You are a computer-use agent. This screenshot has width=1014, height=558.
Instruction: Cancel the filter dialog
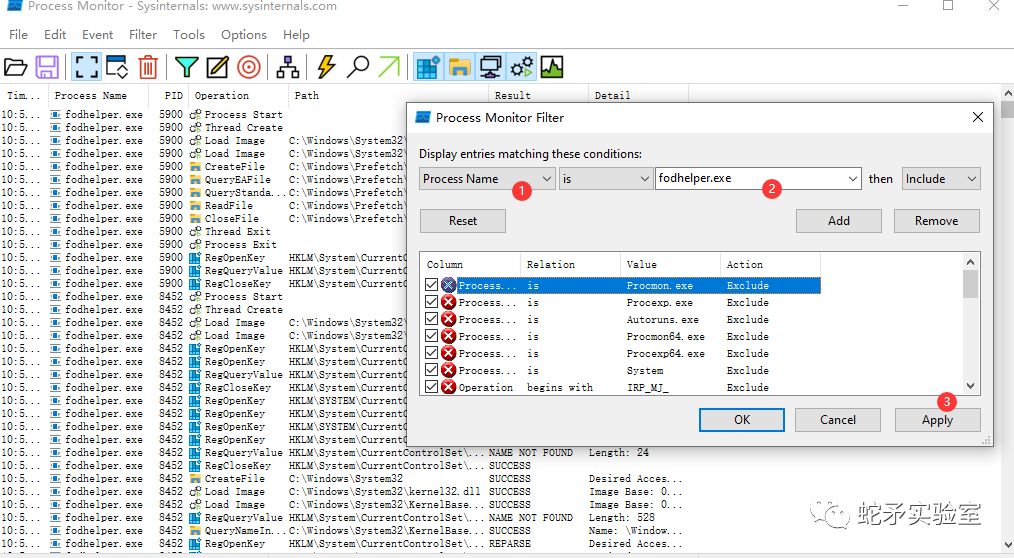(x=837, y=420)
